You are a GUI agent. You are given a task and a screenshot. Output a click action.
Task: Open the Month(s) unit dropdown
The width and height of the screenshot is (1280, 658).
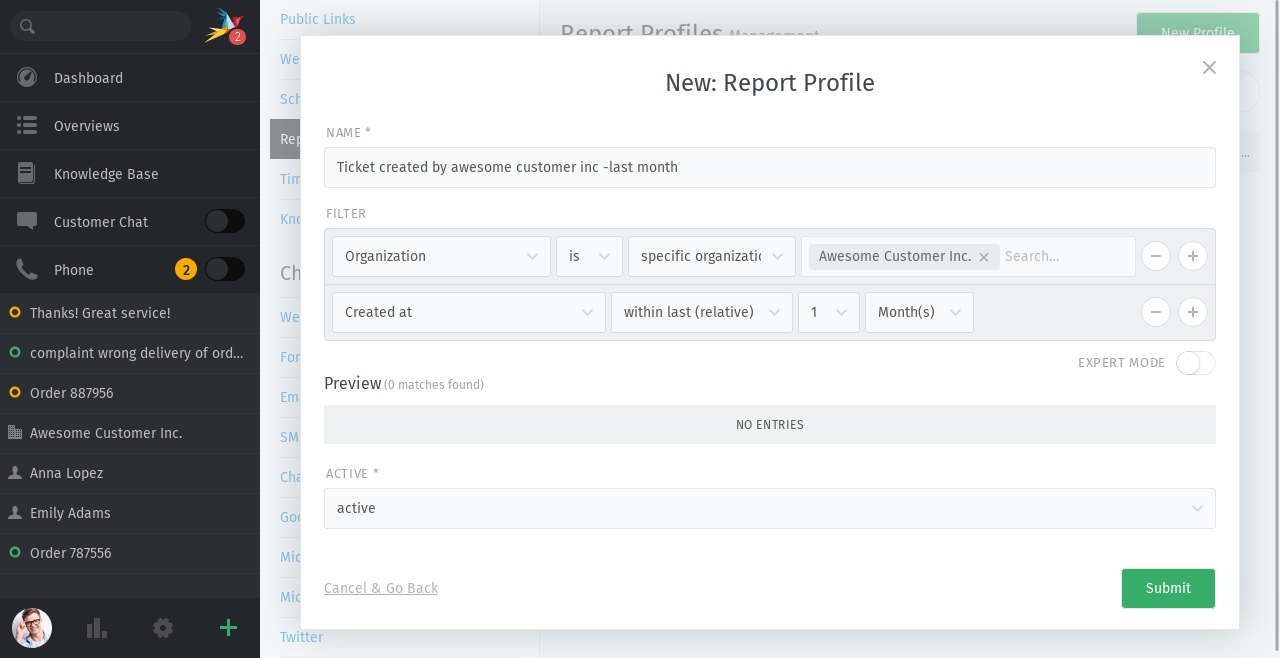pos(919,312)
